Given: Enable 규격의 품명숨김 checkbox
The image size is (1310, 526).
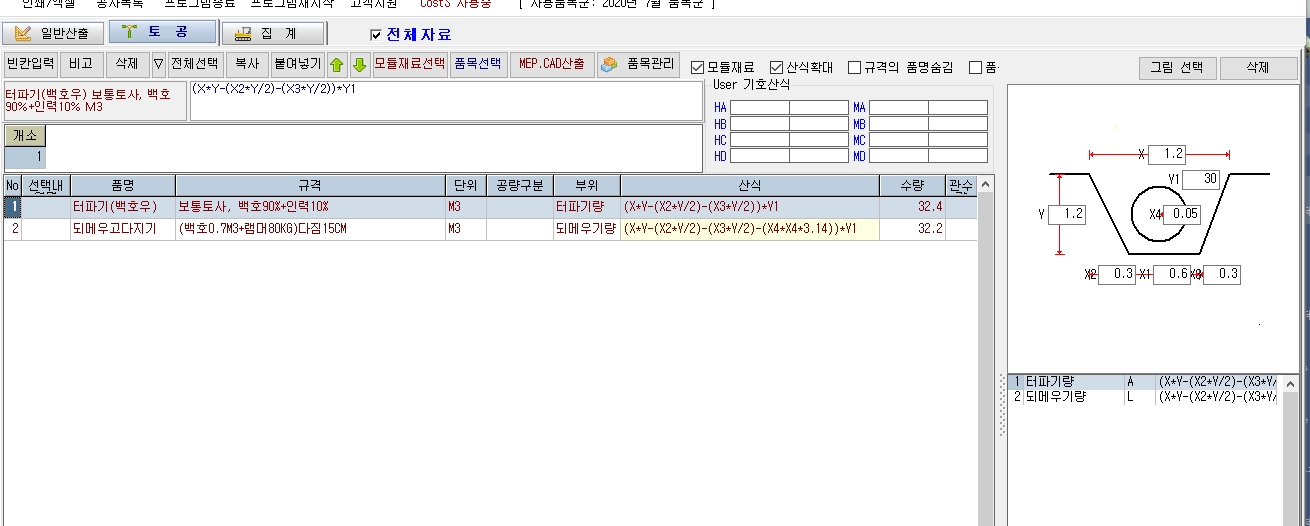Looking at the screenshot, I should point(854,68).
